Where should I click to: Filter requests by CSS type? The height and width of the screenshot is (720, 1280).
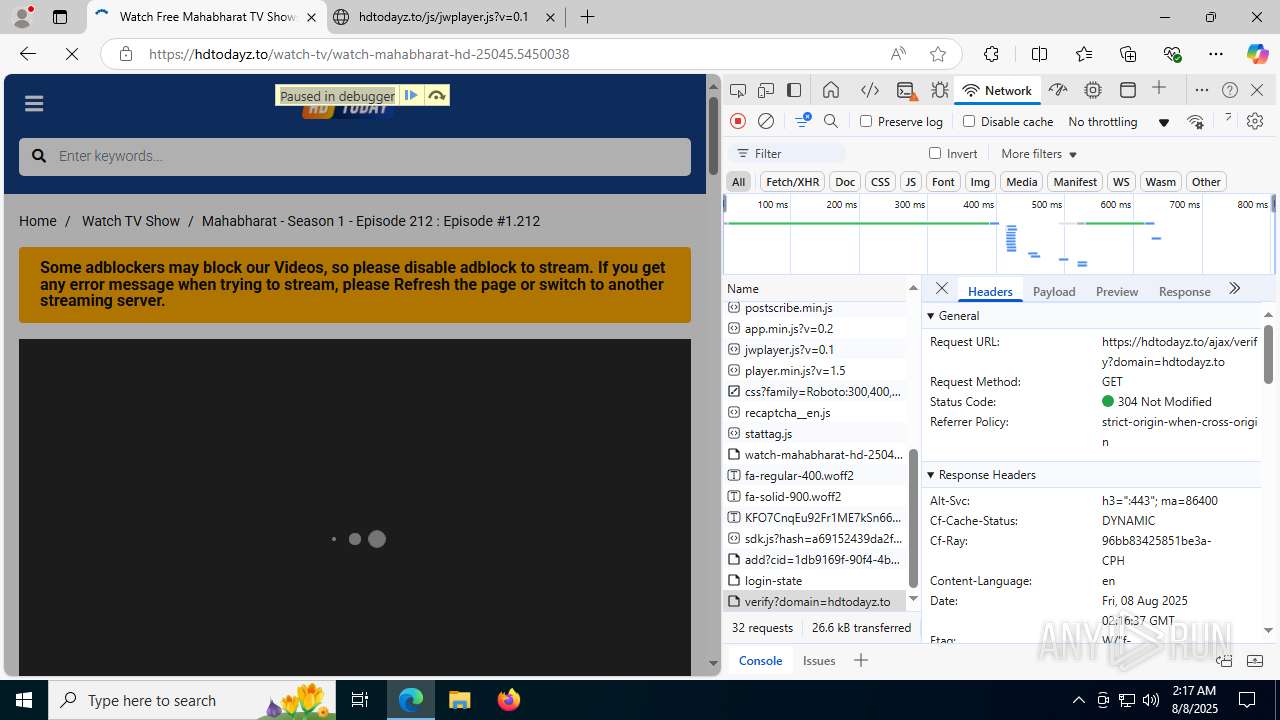click(880, 182)
